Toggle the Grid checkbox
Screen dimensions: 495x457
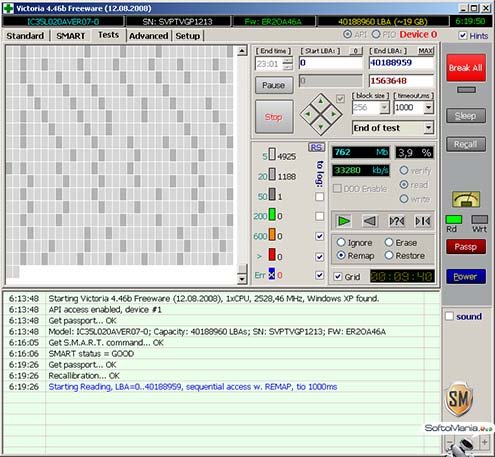point(338,276)
